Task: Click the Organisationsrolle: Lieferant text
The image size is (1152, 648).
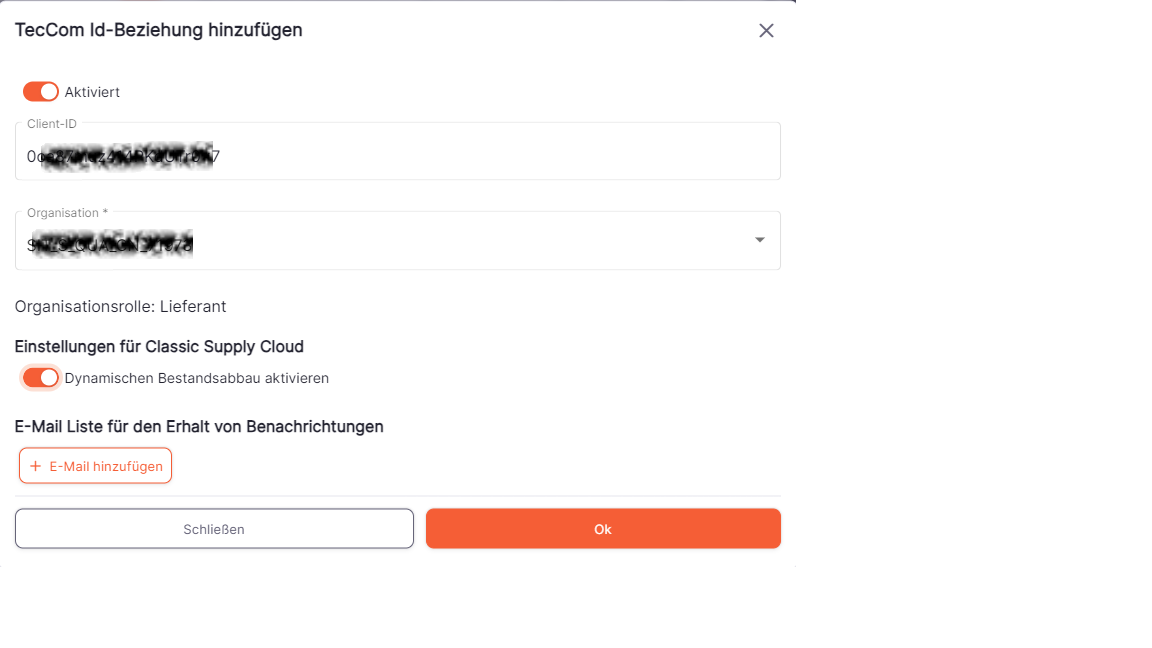Action: click(x=120, y=306)
